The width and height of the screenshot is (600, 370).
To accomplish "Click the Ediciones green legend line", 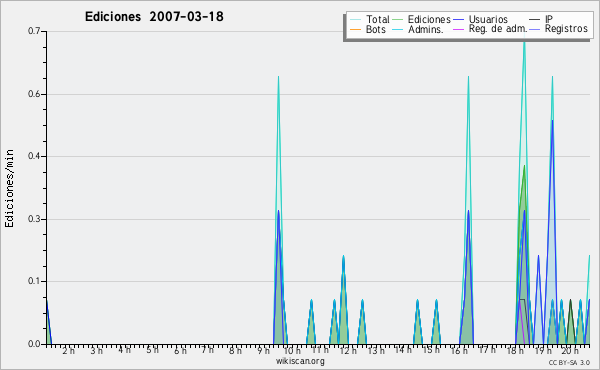I will pyautogui.click(x=398, y=20).
